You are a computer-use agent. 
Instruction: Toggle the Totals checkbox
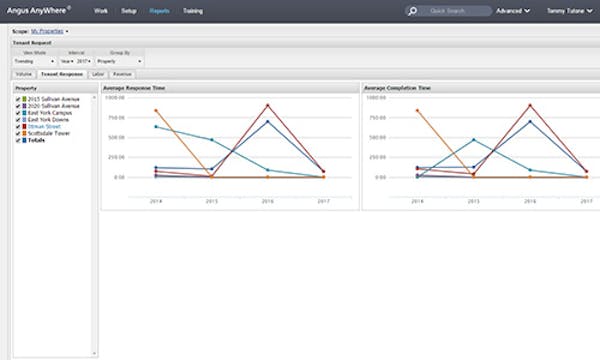[x=18, y=140]
